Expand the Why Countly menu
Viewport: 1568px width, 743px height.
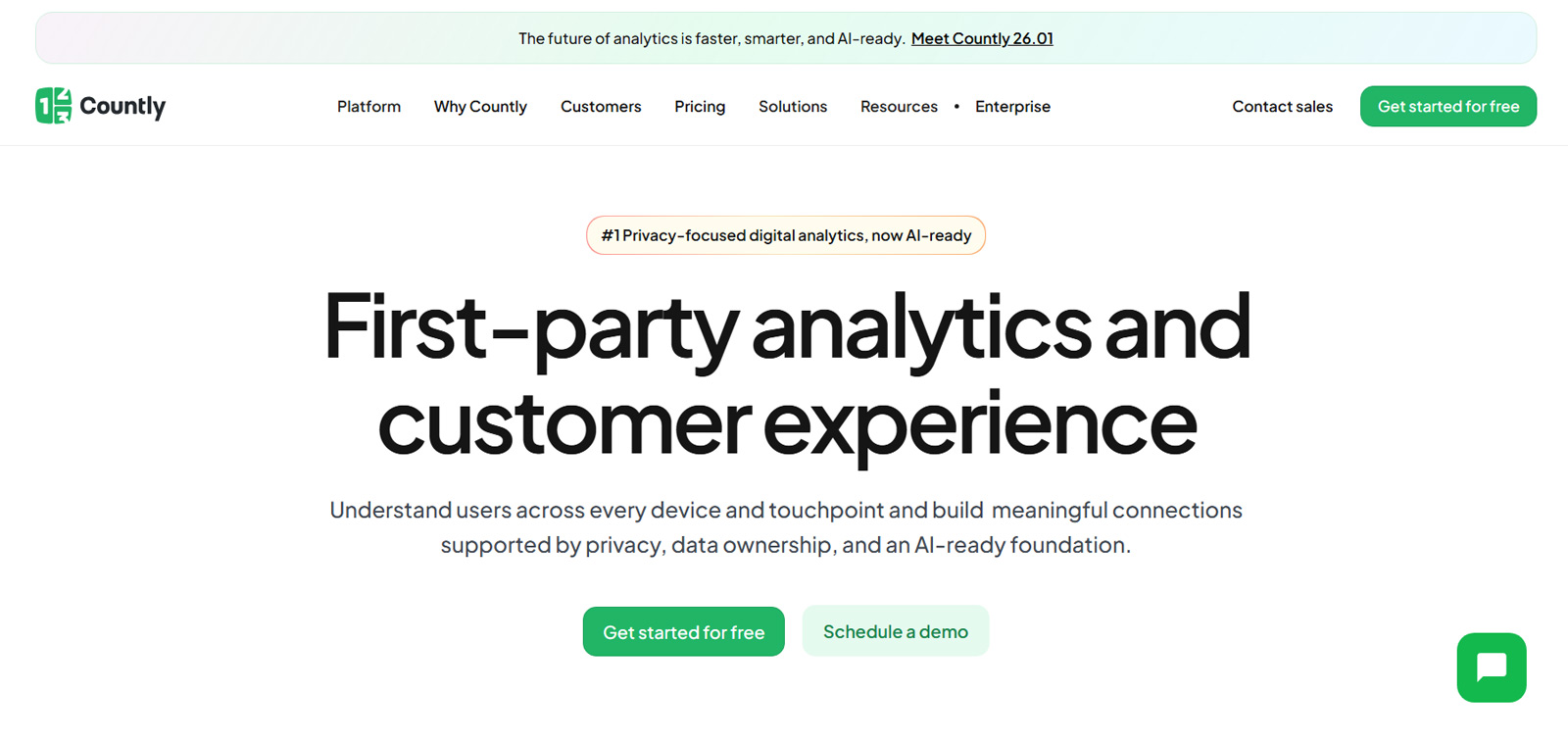coord(480,106)
